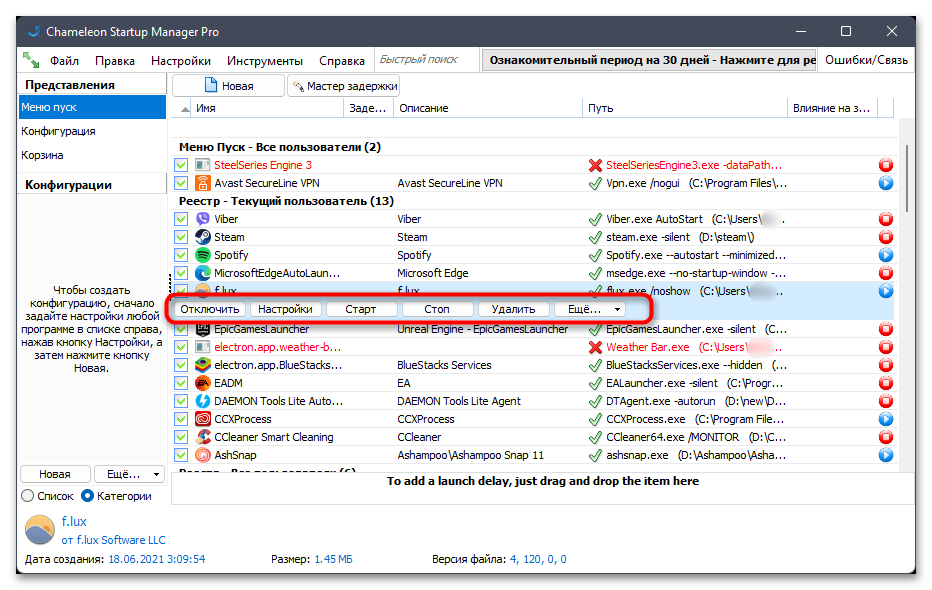Viewport: 932px width, 590px height.
Task: Click the Spotify app icon
Action: [203, 255]
